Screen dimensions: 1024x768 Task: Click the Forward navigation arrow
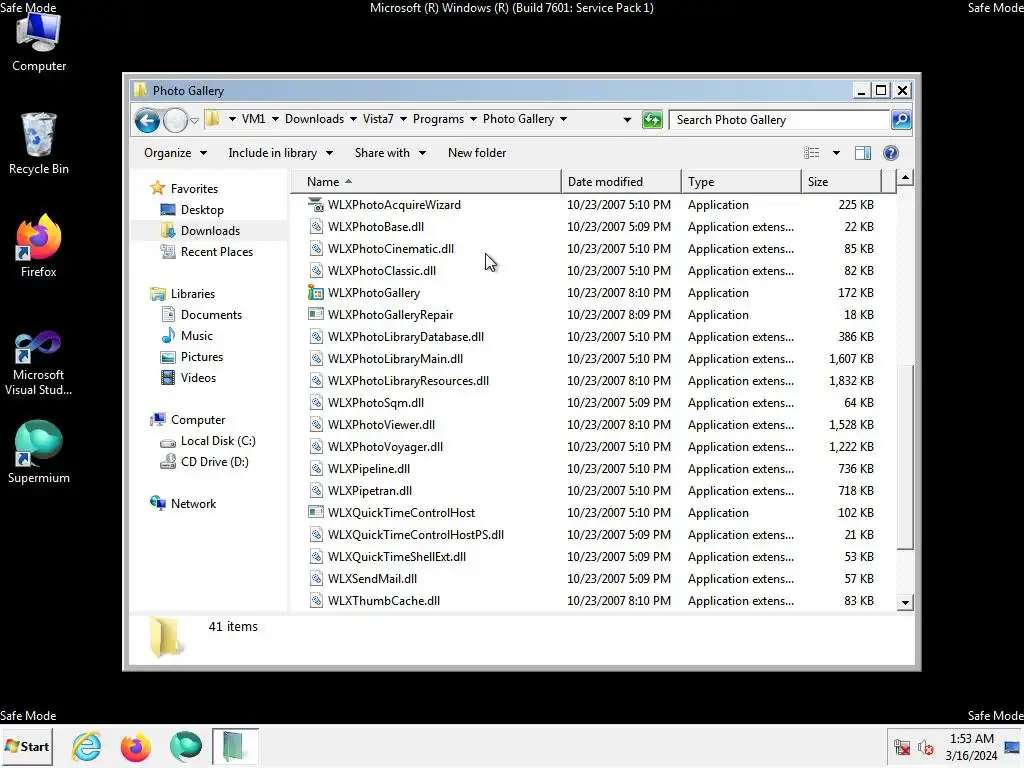click(x=175, y=120)
